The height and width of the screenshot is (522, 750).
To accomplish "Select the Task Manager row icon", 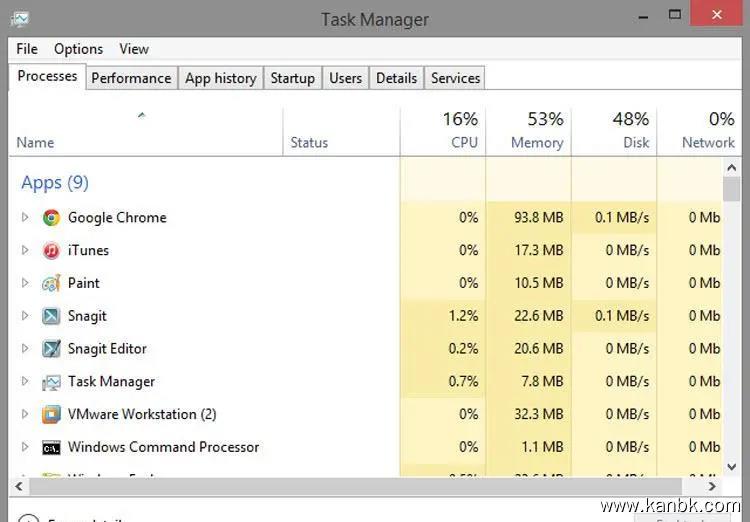I will point(51,382).
